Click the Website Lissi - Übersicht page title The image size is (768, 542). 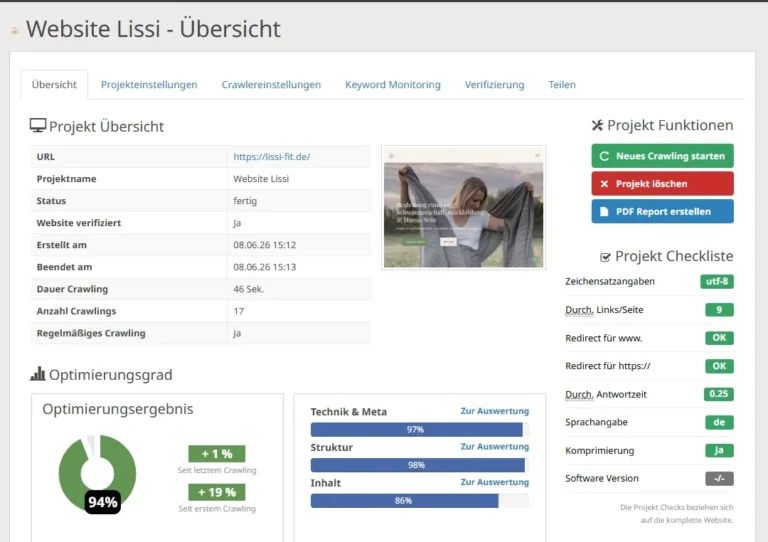(153, 29)
